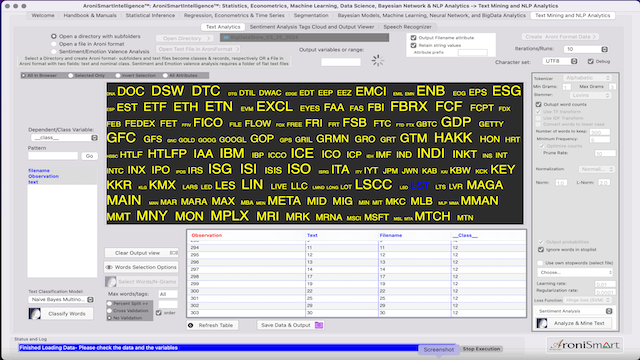Toggle Output Filename attribute checkbox
Screen dimensions: 640x360
coord(413,38)
